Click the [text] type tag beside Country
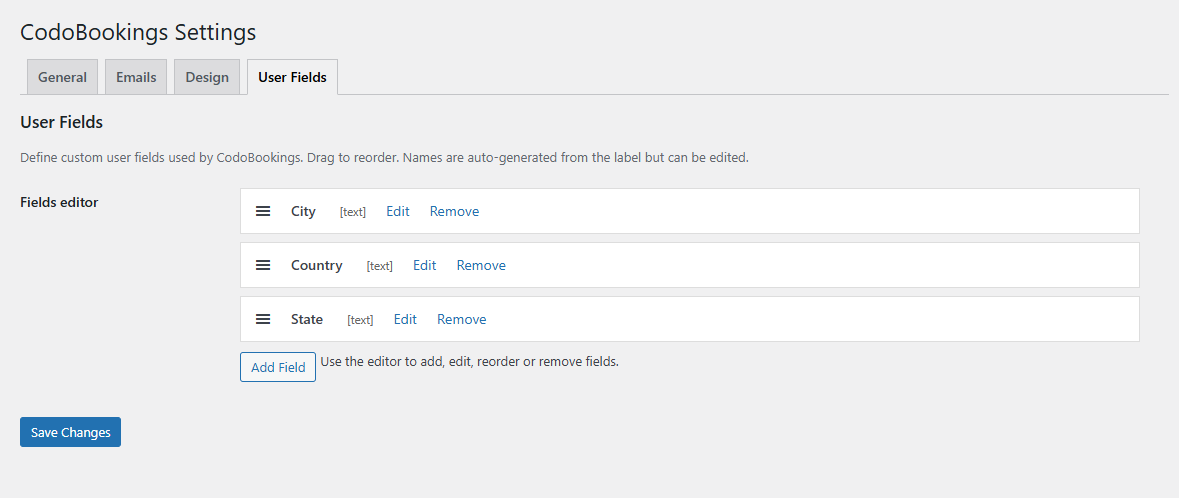The image size is (1179, 498). tap(380, 266)
